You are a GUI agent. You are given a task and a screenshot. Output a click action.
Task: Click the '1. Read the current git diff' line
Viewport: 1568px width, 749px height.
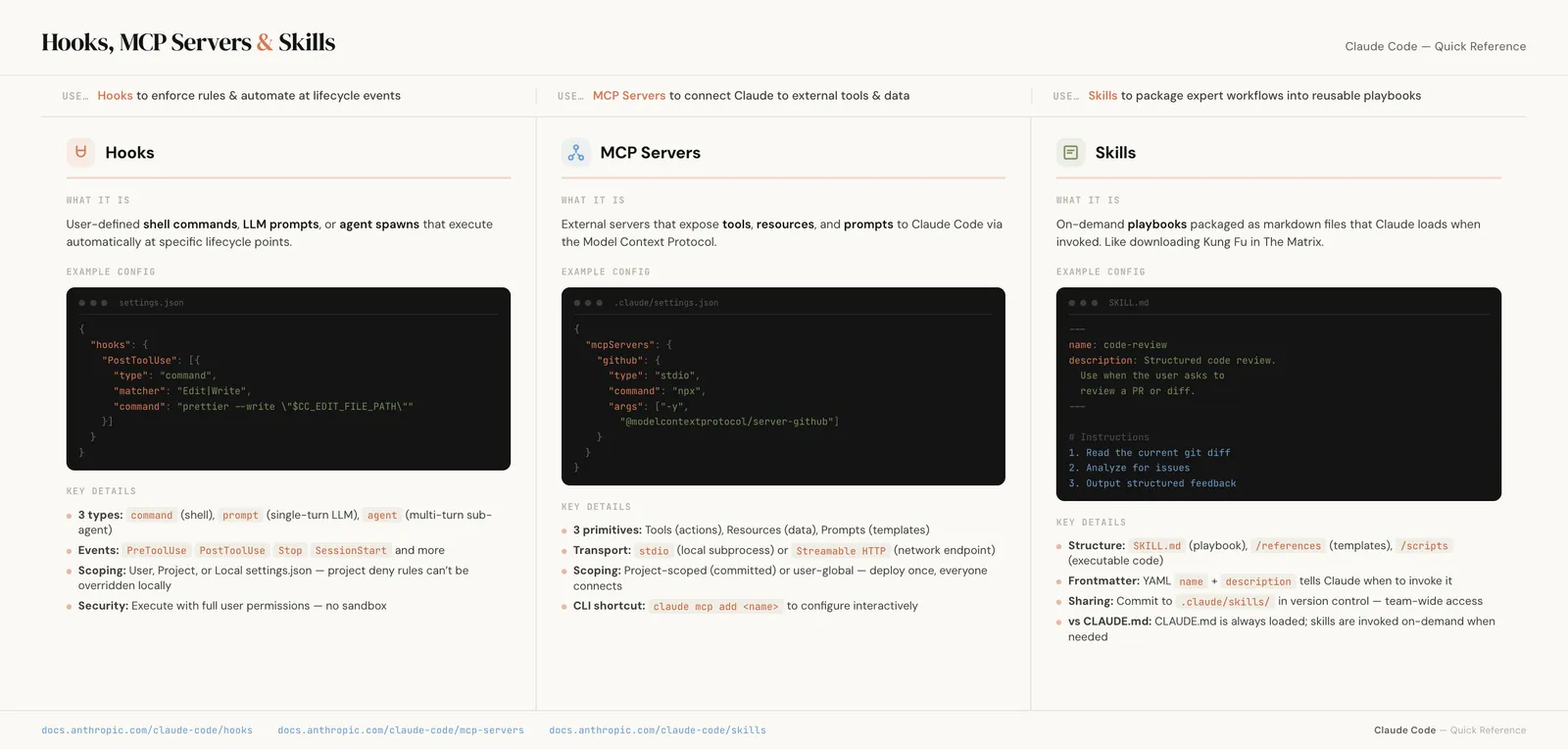(1150, 453)
